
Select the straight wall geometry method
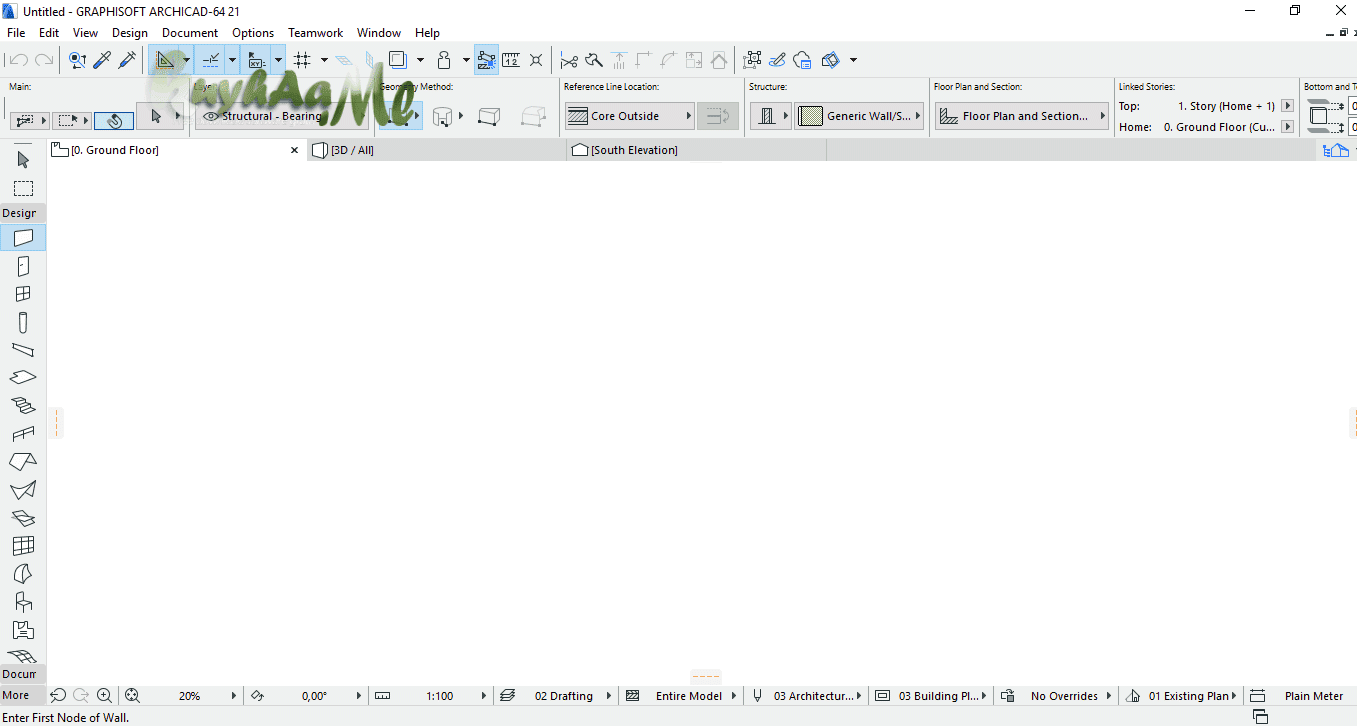(400, 117)
